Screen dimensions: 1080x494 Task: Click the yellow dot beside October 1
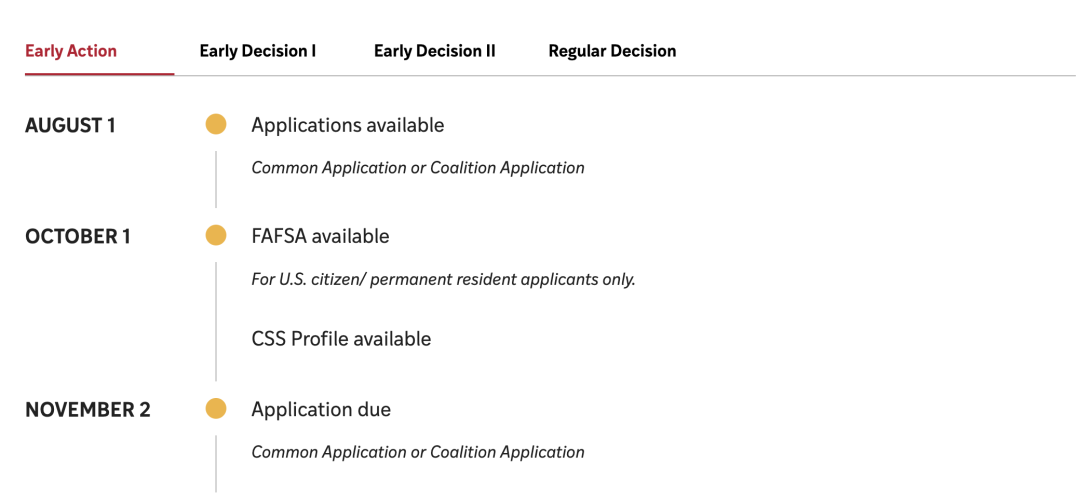216,236
